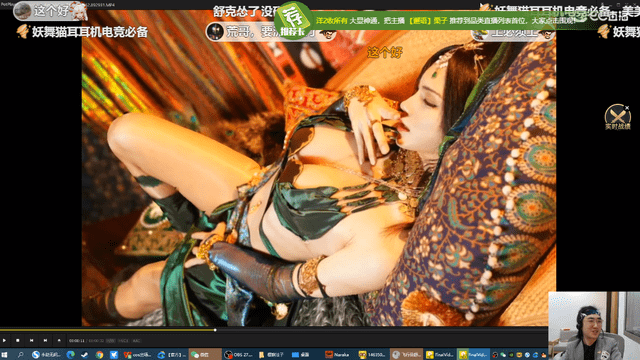This screenshot has height=360, width=640.
Task: Open the first FinalVid taskbar window
Action: coord(440,355)
